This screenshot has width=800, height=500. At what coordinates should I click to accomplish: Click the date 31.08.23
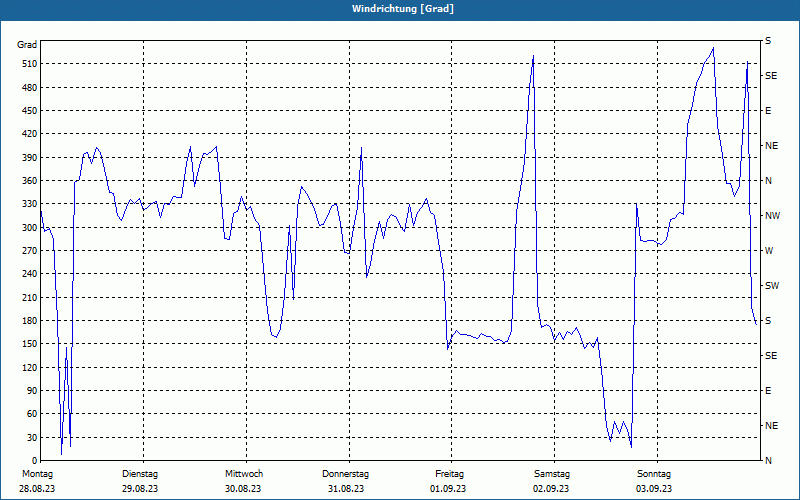coord(346,489)
